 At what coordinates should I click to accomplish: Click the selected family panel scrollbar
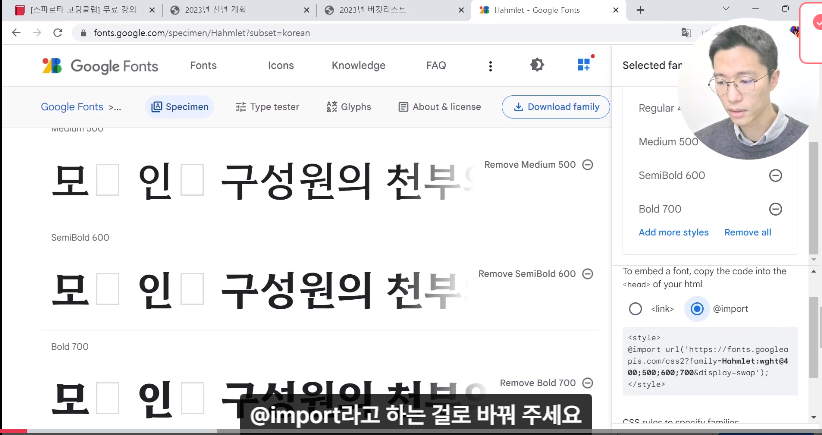814,197
